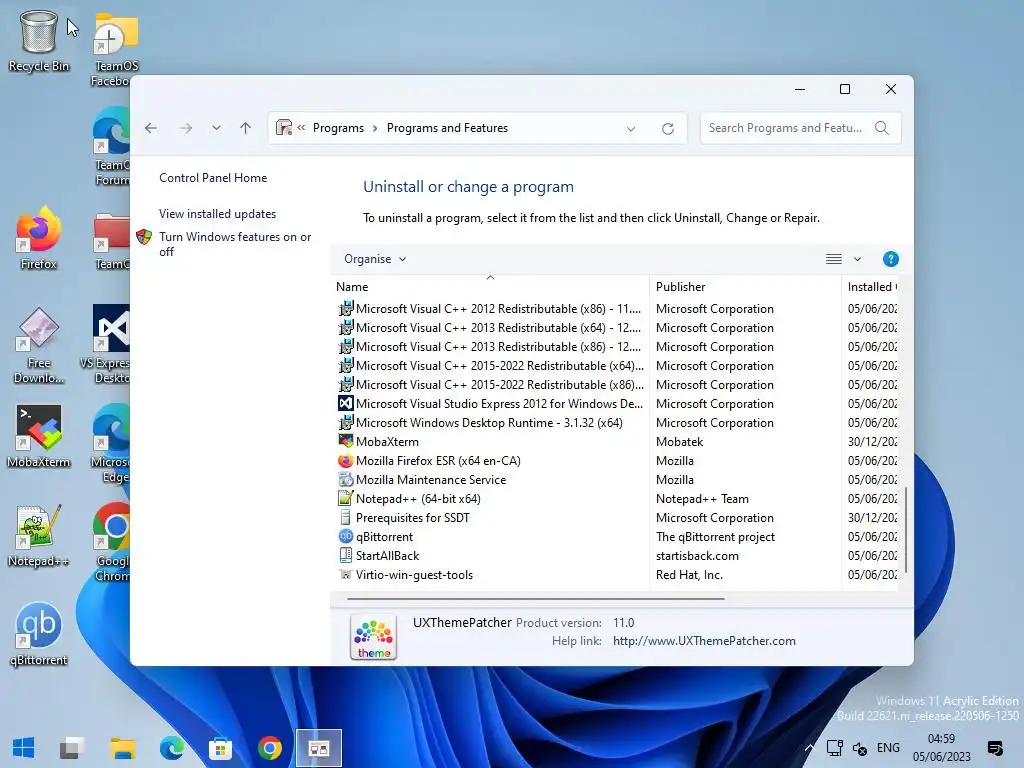Open the qBittorrent desktop shortcut

(x=39, y=634)
